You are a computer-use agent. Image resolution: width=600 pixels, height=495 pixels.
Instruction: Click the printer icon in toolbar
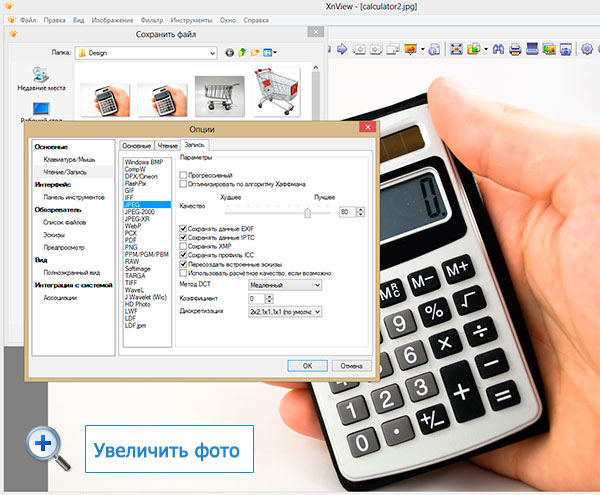coord(515,49)
